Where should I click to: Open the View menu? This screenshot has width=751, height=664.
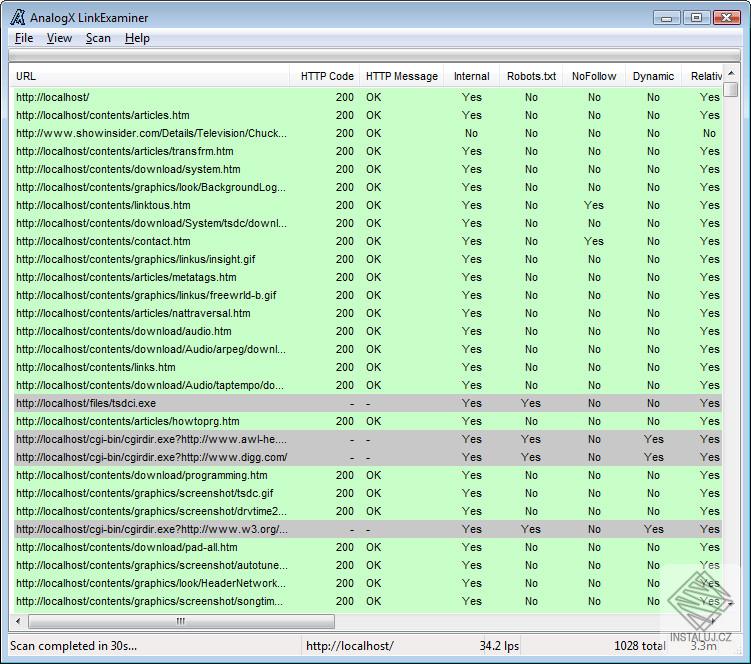(59, 38)
